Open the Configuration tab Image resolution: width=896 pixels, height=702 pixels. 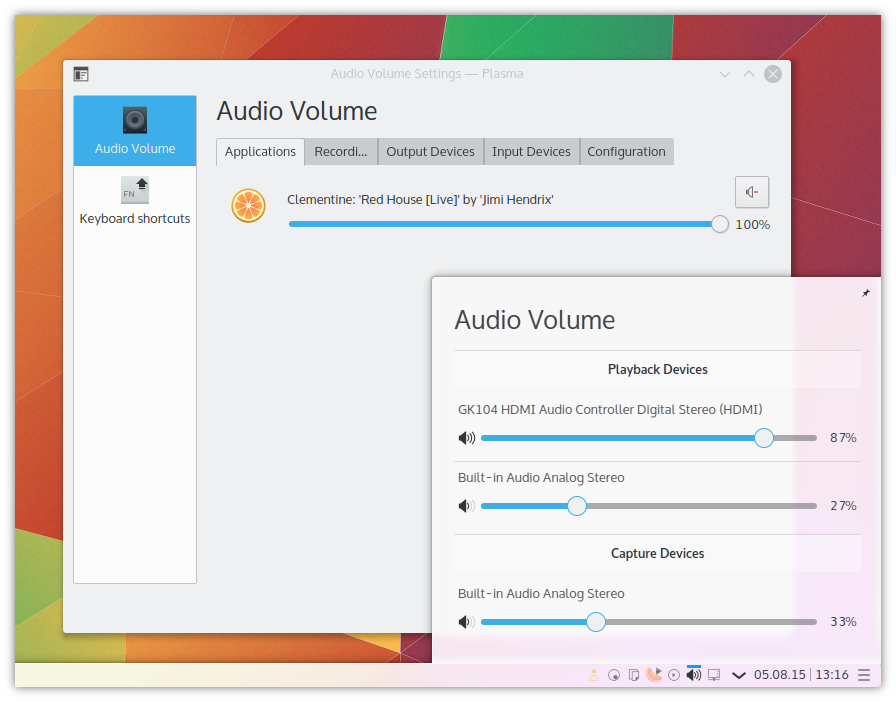[x=626, y=151]
